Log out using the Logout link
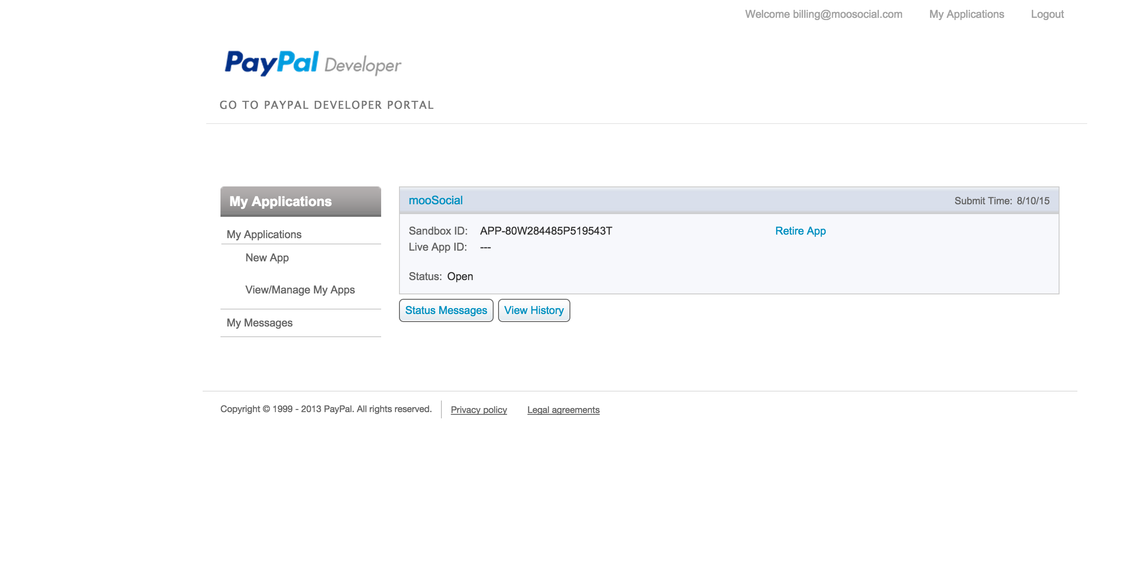The image size is (1133, 580). [1047, 14]
